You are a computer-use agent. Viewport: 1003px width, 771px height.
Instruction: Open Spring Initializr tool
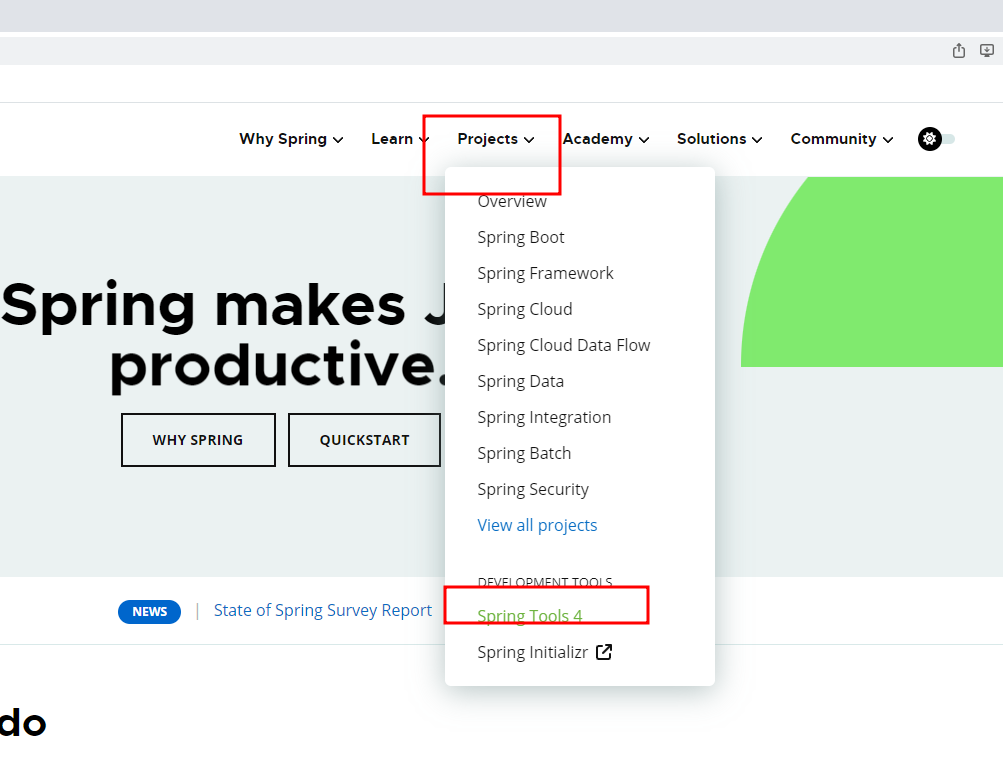pyautogui.click(x=532, y=652)
